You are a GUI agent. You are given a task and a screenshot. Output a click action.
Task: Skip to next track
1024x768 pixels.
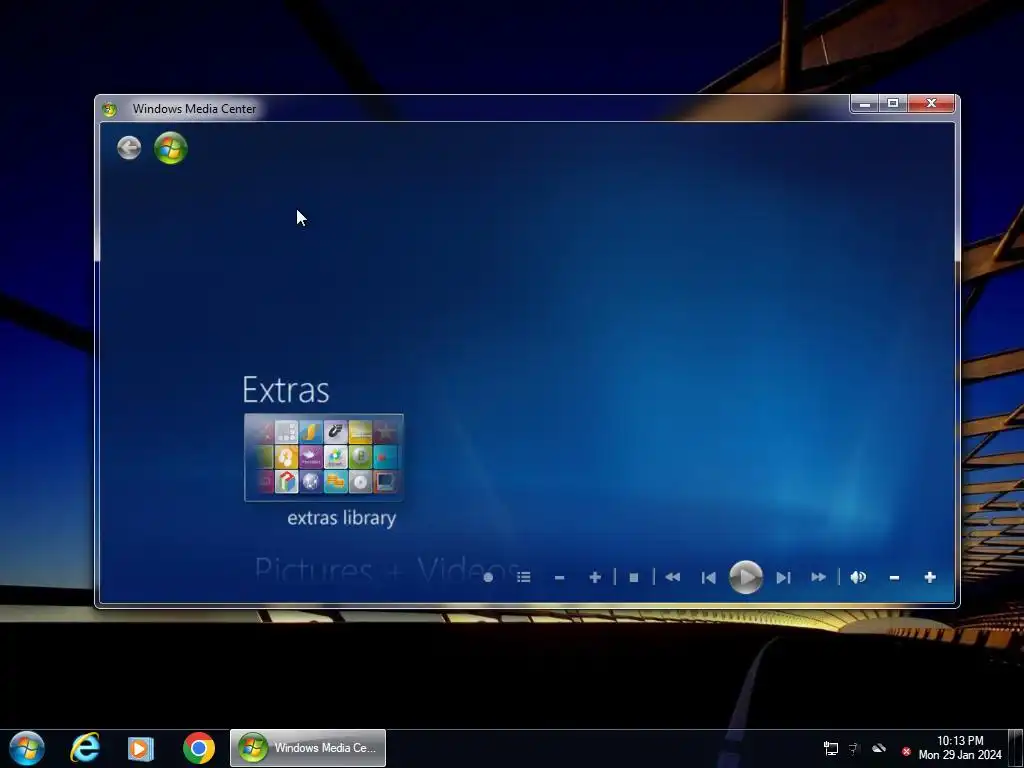point(783,577)
